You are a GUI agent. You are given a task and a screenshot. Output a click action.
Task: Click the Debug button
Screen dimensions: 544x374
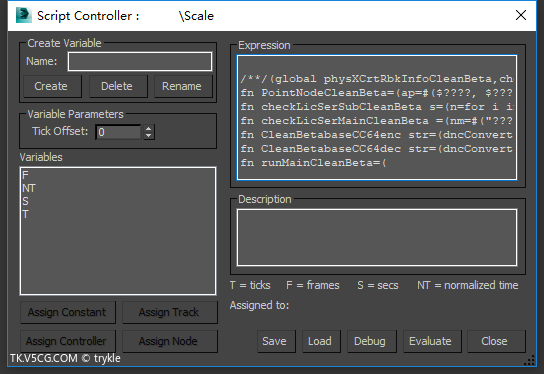(x=371, y=341)
